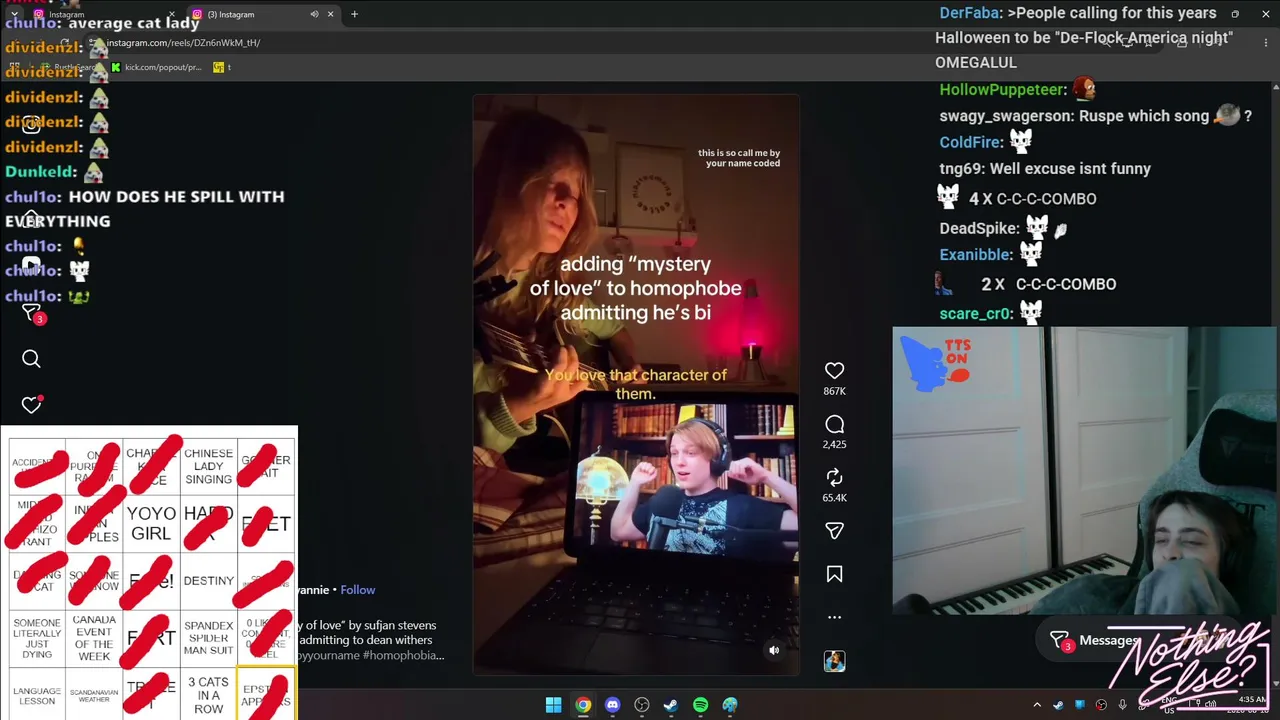The height and width of the screenshot is (720, 1280).
Task: Click the username 'DeadSpike' in chat
Action: tap(980, 228)
